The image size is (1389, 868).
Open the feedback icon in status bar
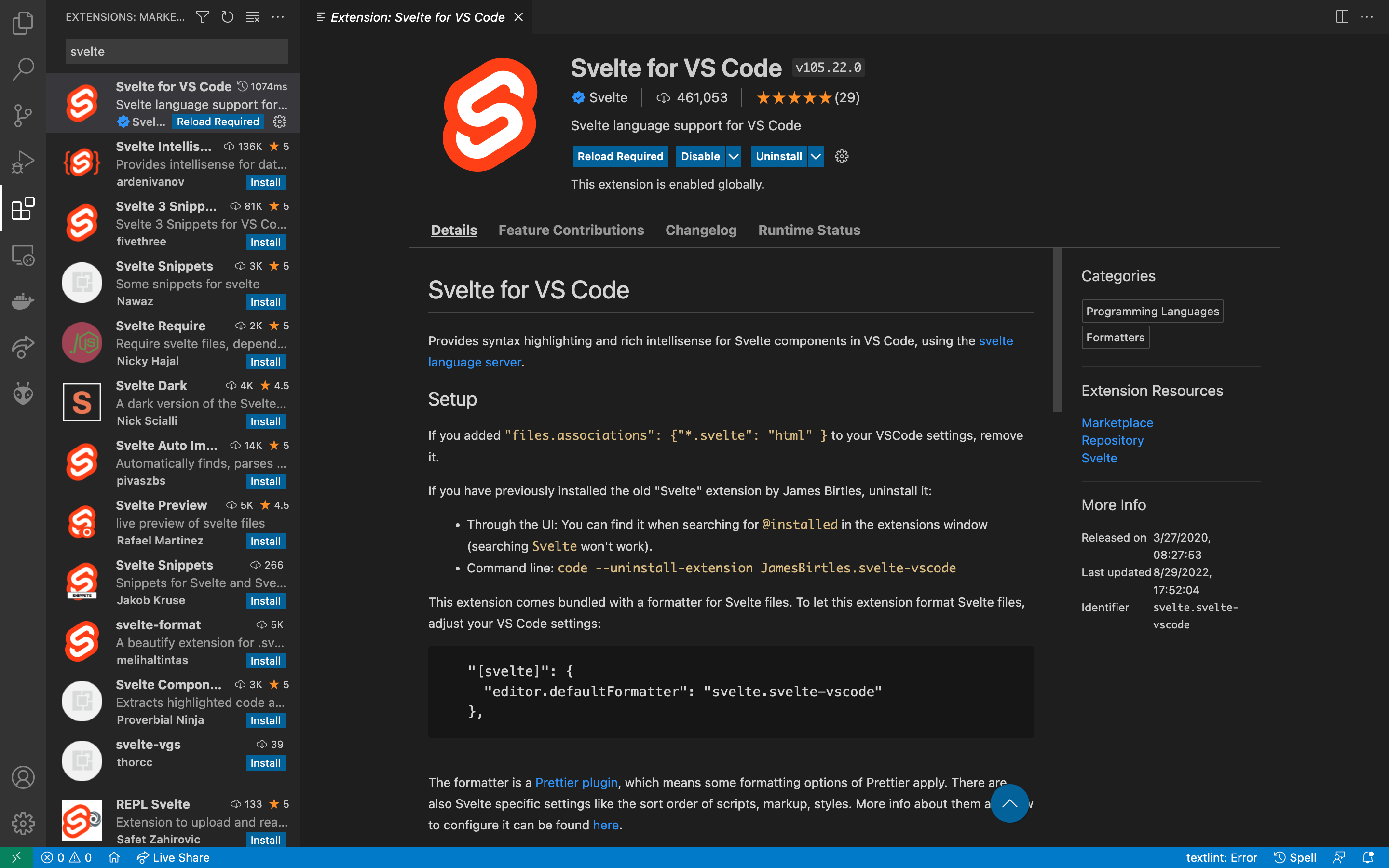coord(1338,857)
